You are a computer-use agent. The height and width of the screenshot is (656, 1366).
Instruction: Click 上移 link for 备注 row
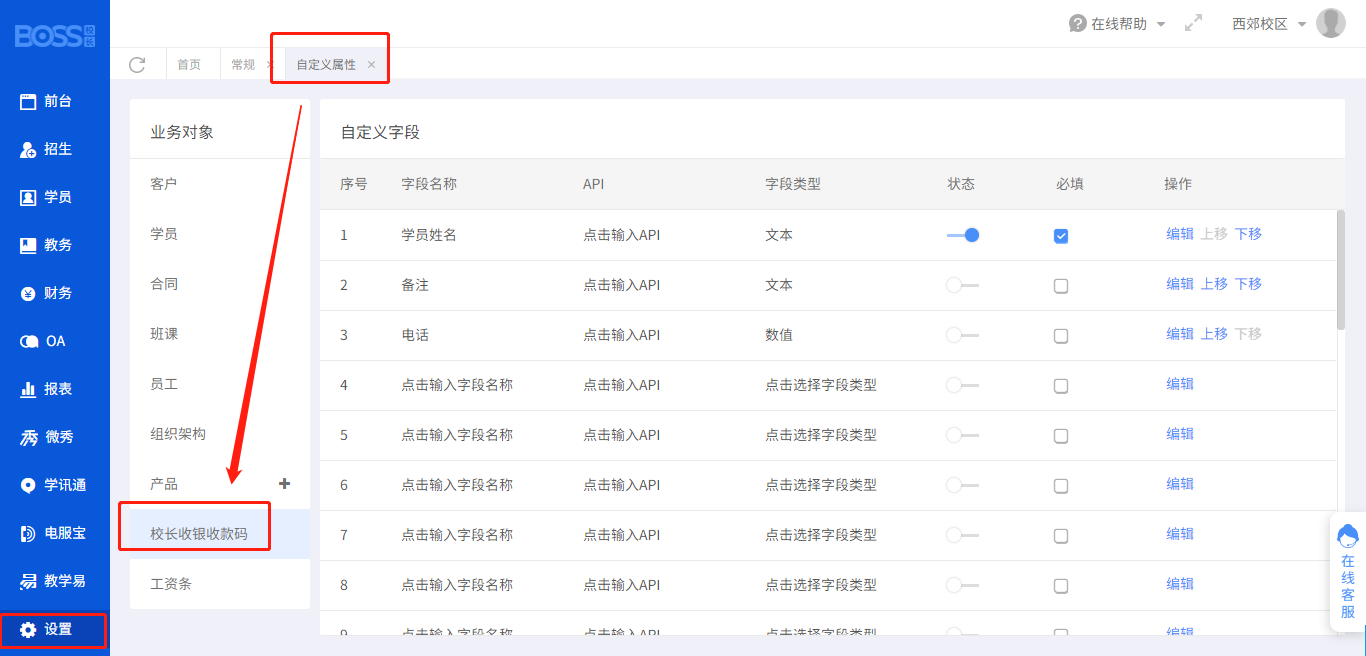coord(1214,284)
